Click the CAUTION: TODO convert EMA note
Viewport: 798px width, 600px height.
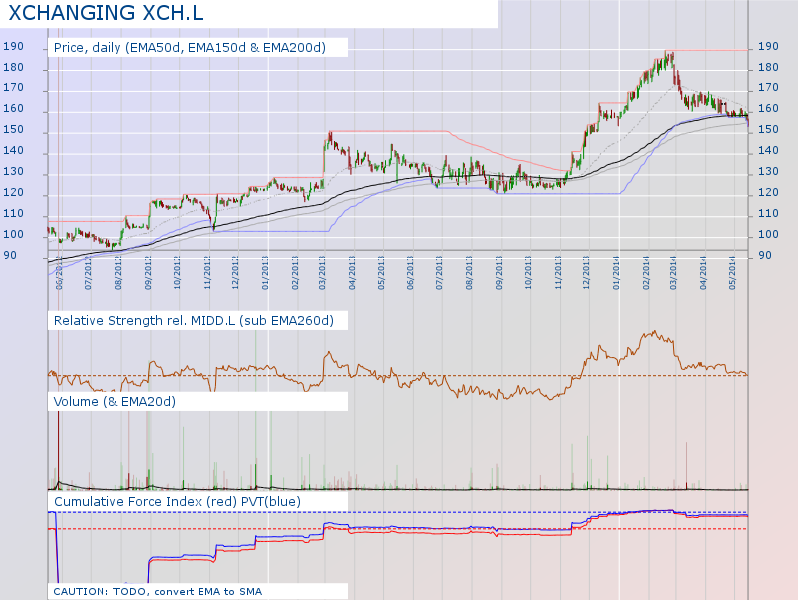point(158,591)
